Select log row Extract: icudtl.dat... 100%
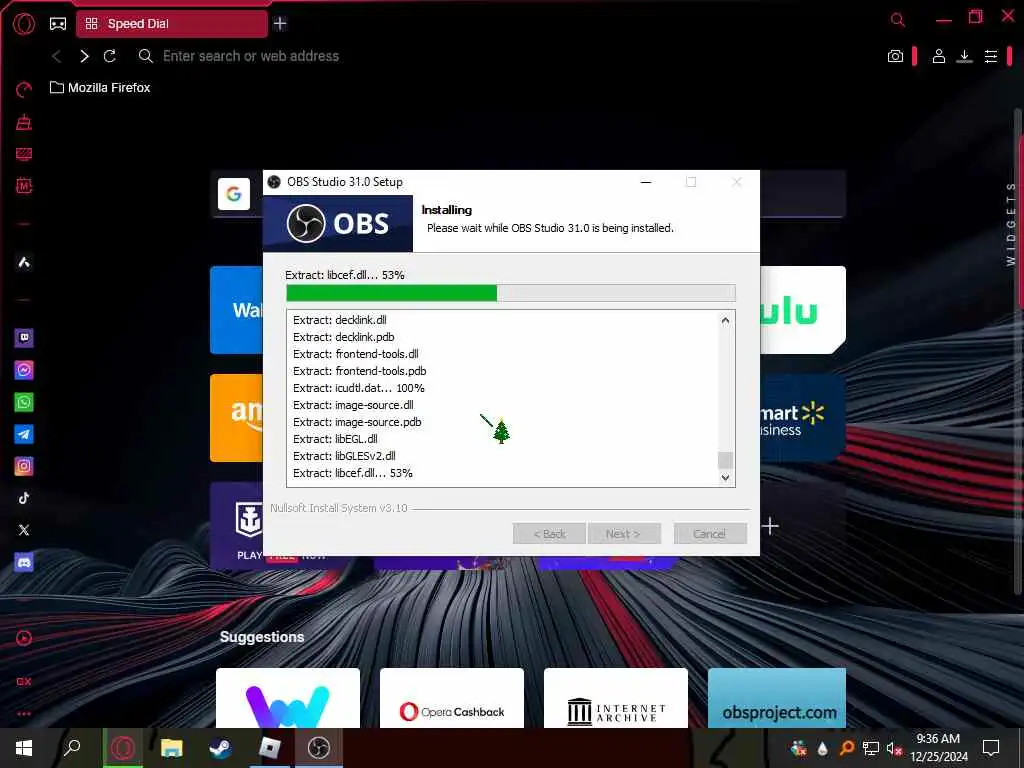The height and width of the screenshot is (768, 1024). 359,388
